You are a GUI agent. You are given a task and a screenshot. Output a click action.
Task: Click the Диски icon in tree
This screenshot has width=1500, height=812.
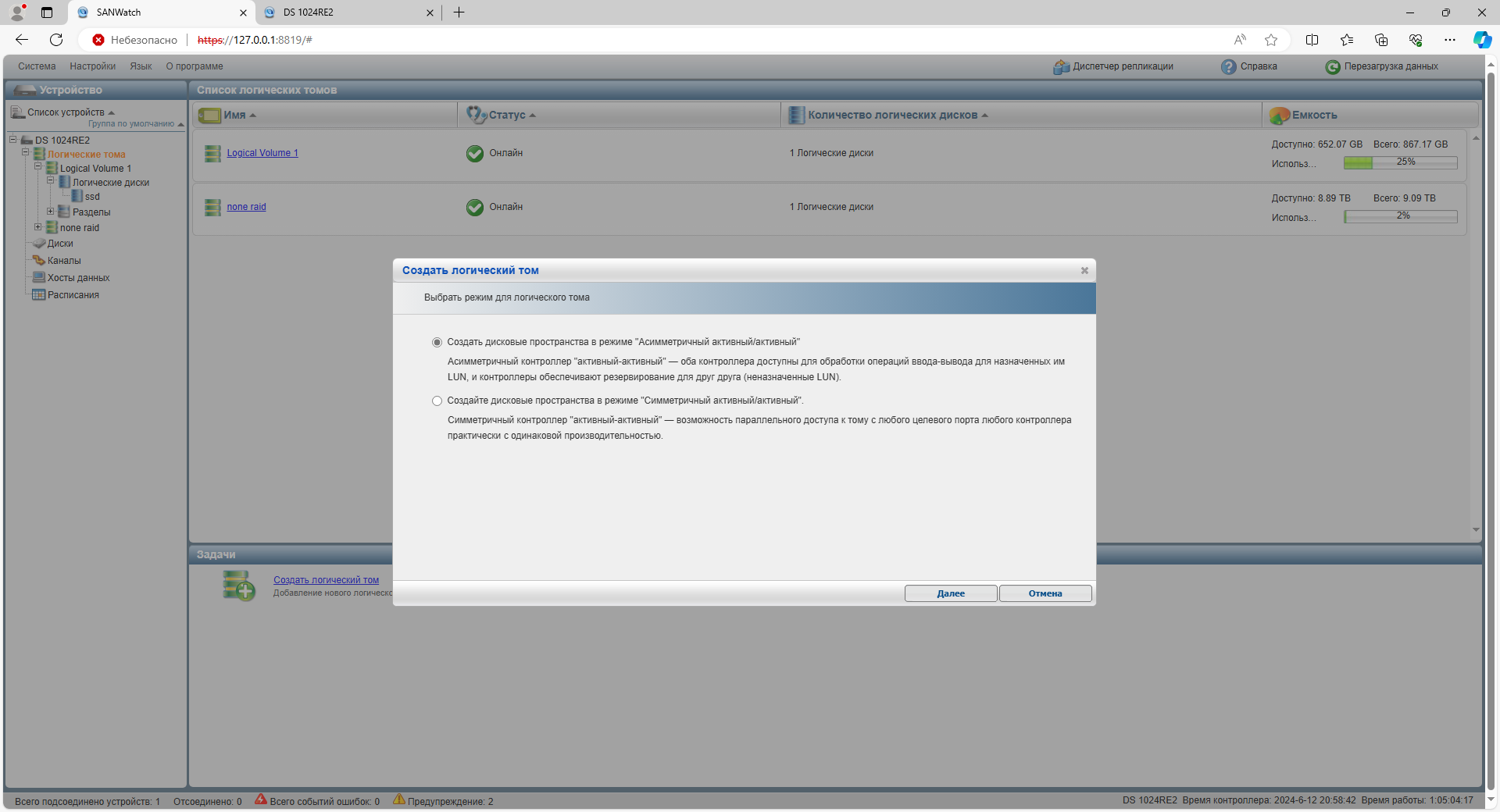click(x=39, y=244)
